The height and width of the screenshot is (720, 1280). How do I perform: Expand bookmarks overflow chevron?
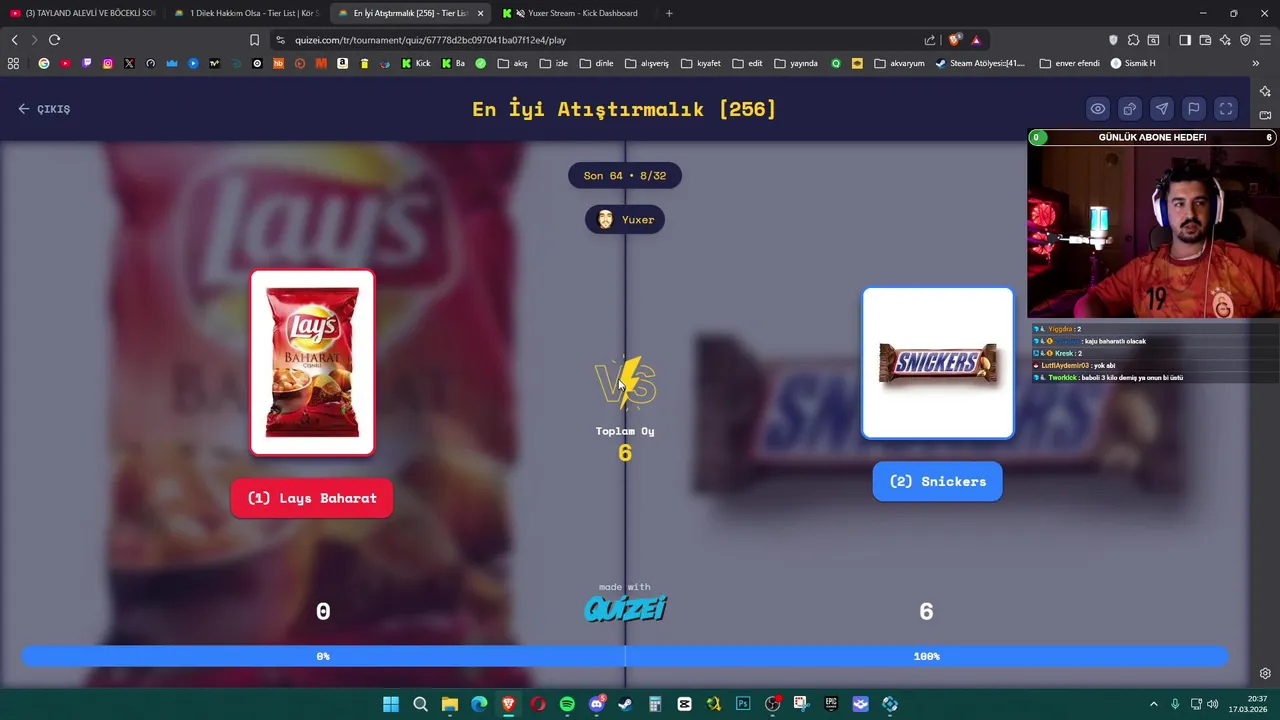[x=1255, y=63]
